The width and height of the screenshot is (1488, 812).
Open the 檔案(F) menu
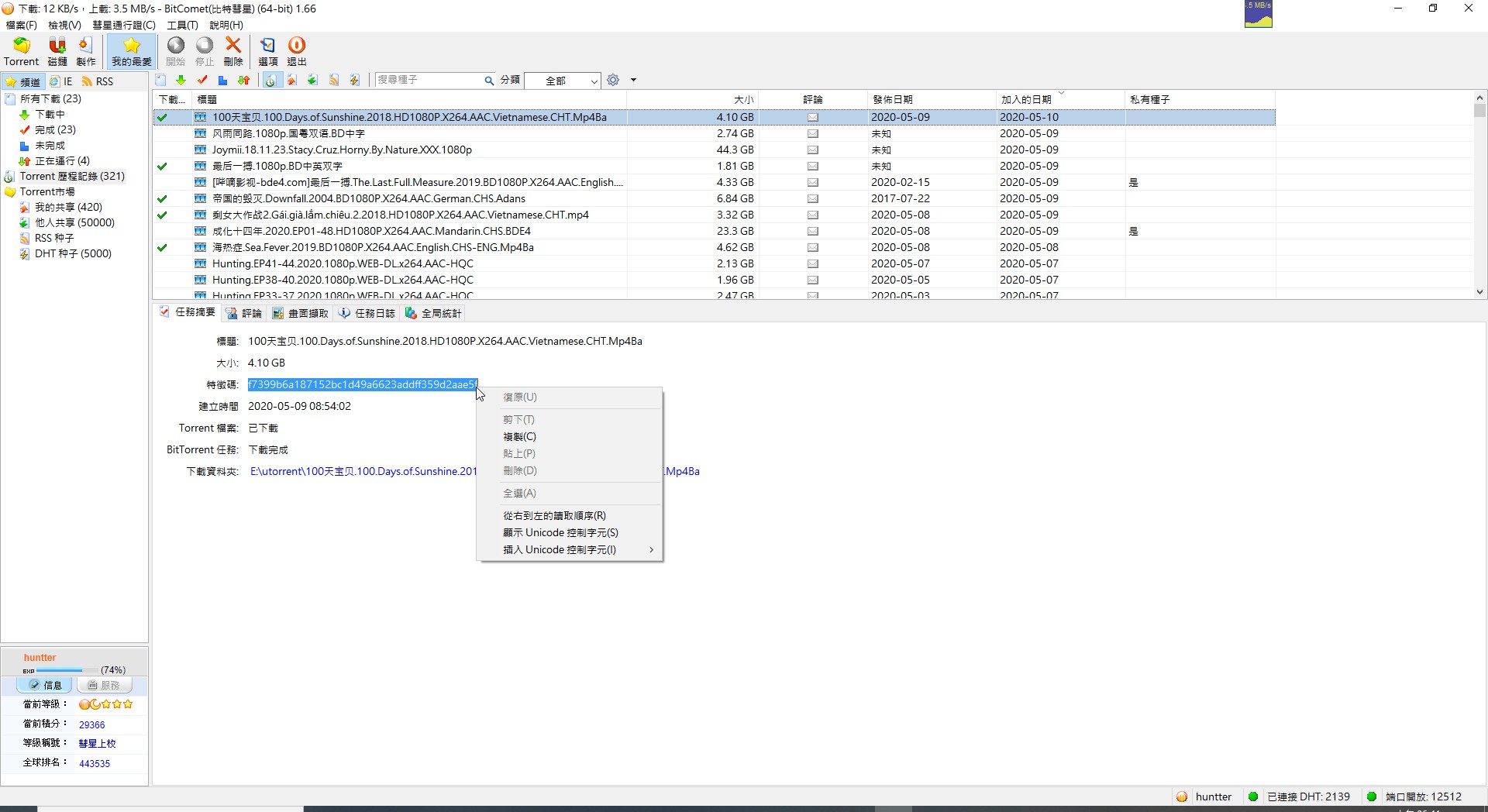(21, 25)
